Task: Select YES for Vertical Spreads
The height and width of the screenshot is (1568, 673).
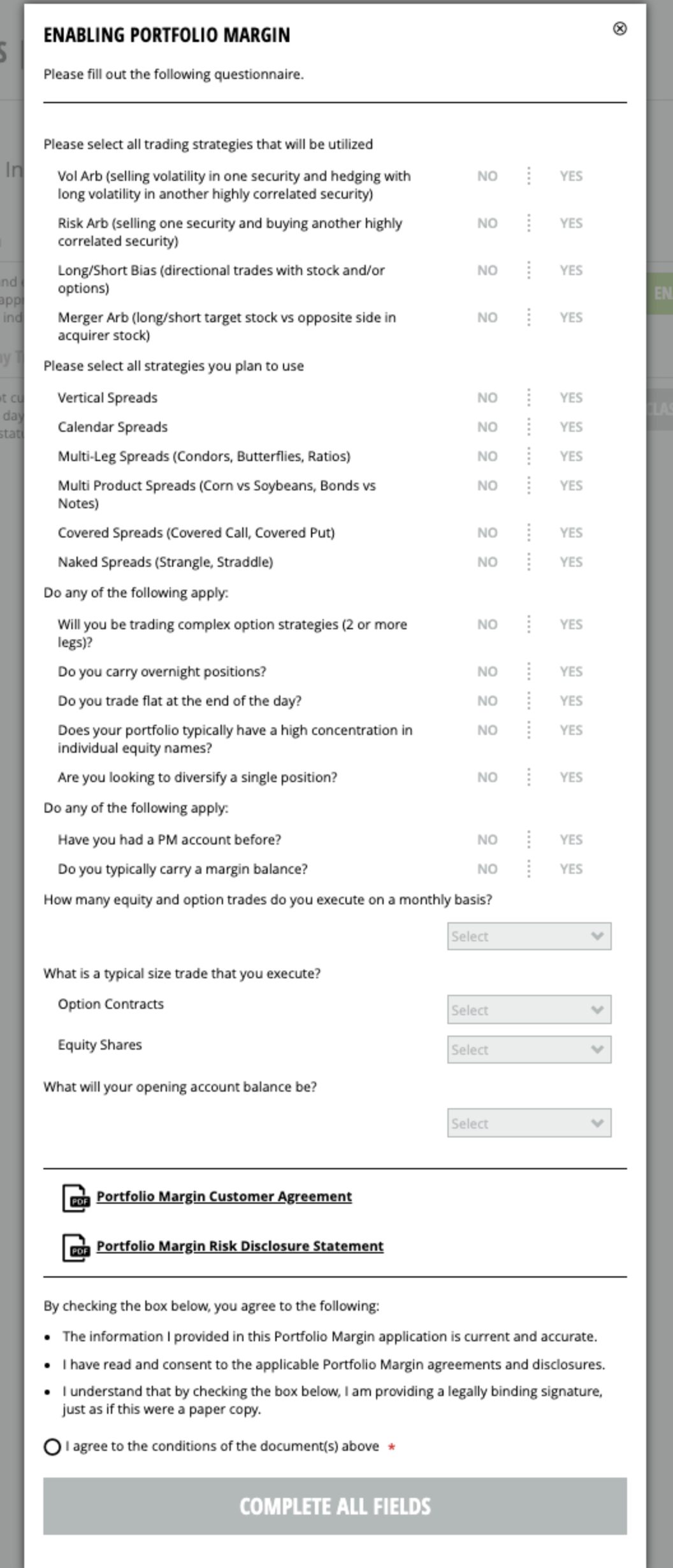Action: [x=571, y=397]
